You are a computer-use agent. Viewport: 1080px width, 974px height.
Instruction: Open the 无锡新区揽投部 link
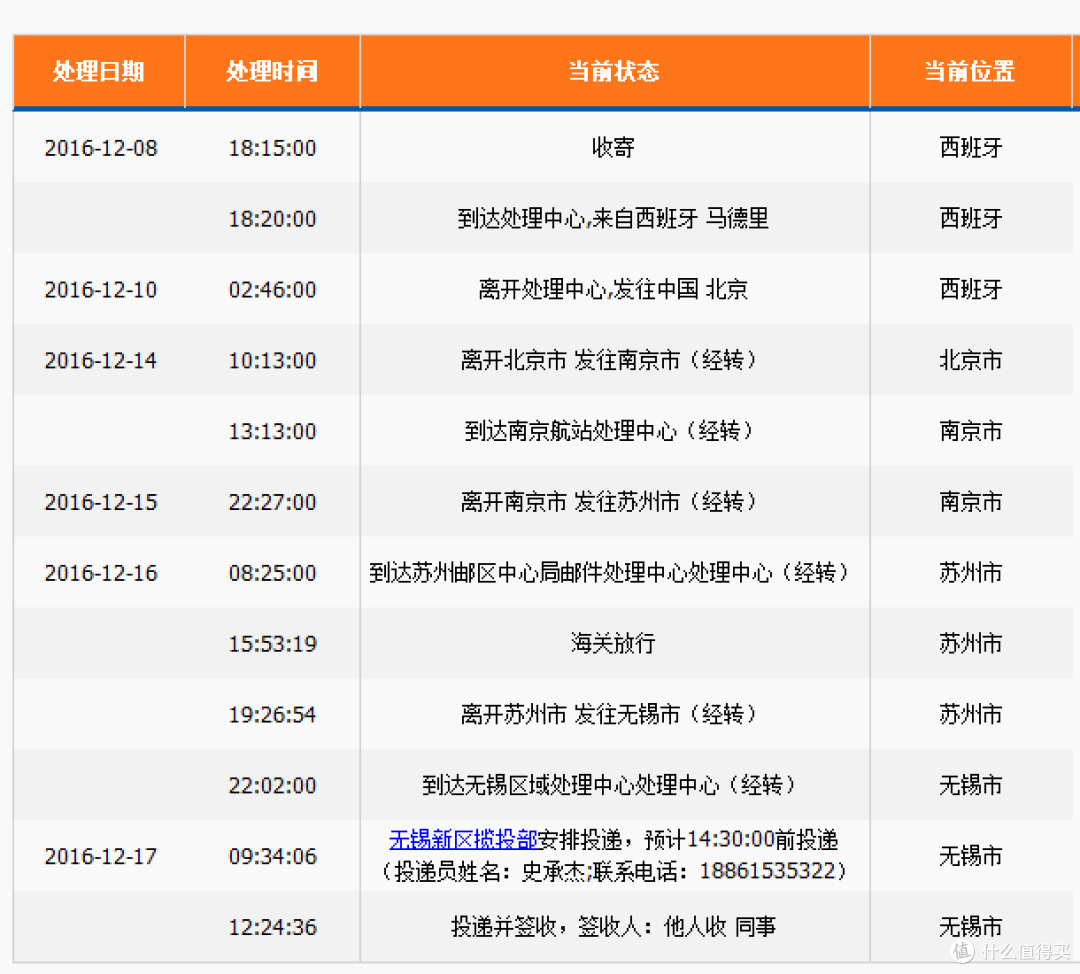(463, 840)
